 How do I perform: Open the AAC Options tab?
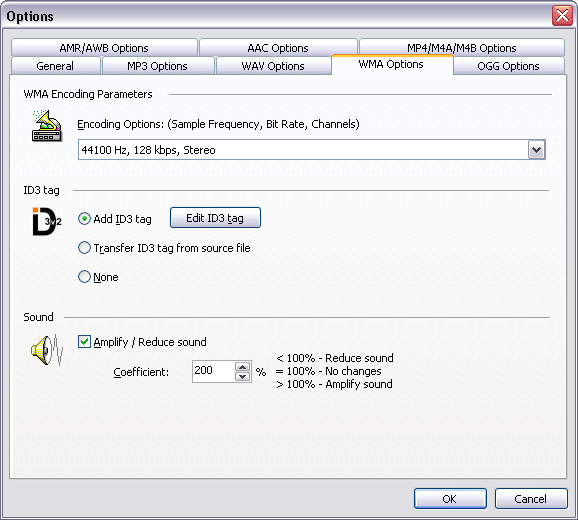pyautogui.click(x=278, y=48)
